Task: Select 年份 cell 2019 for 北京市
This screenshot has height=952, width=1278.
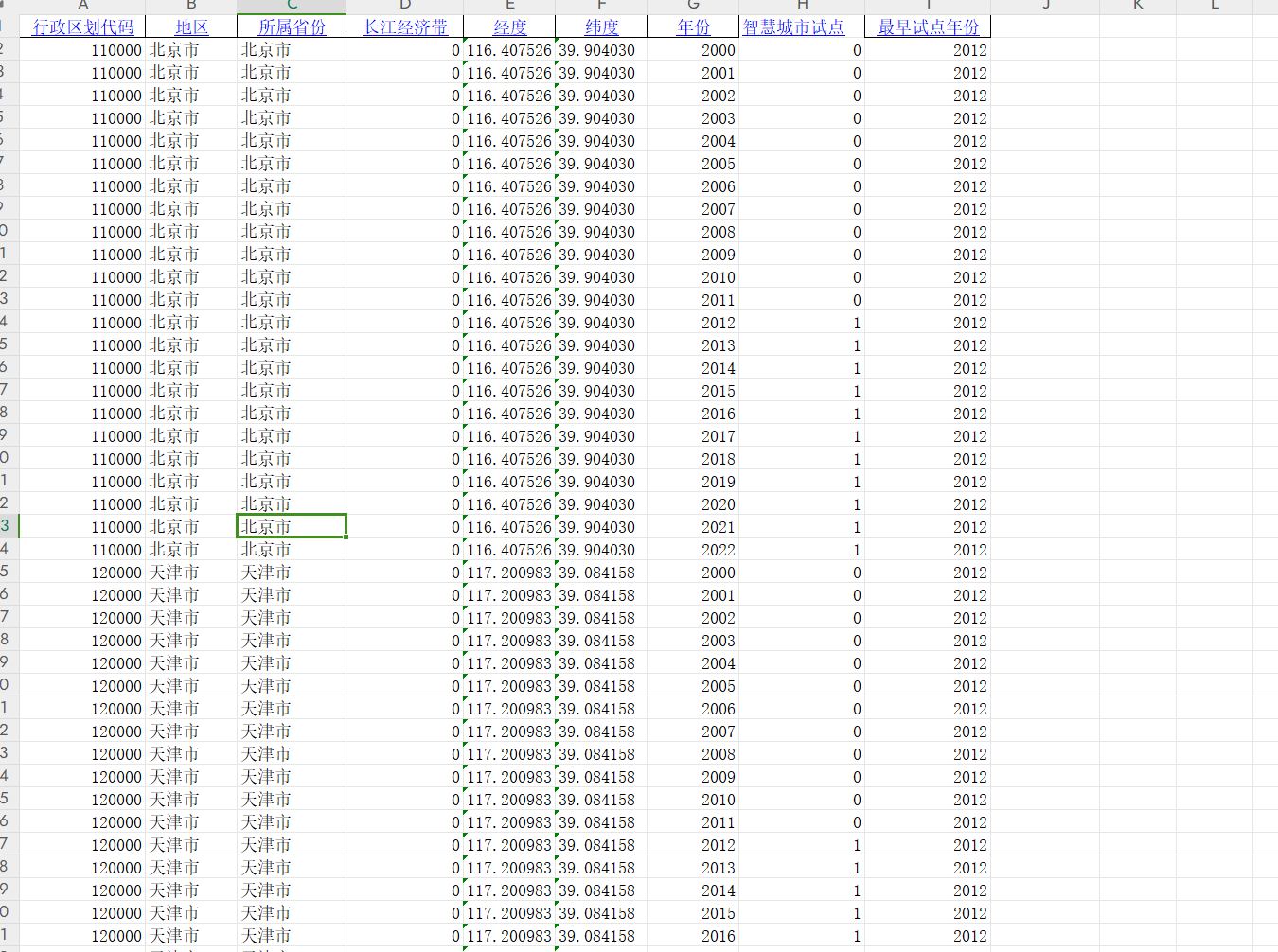Action: tap(693, 482)
